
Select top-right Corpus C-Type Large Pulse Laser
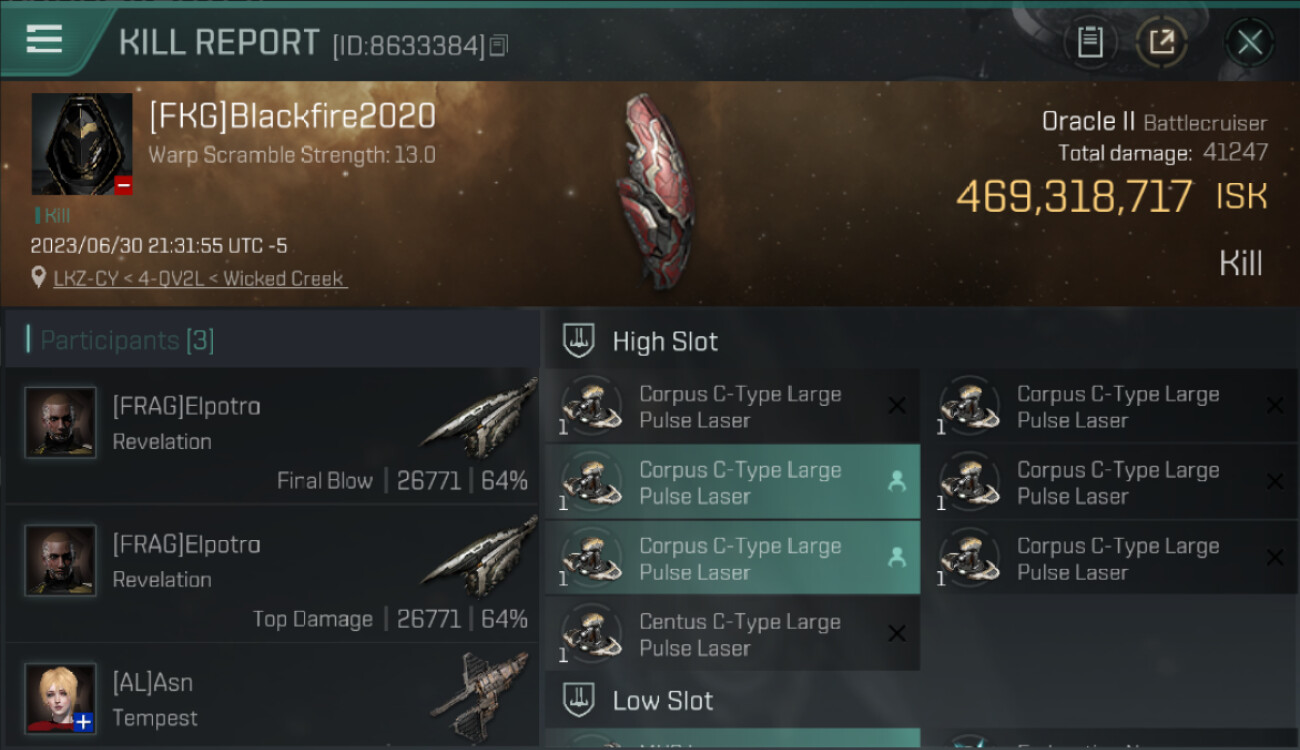1110,406
